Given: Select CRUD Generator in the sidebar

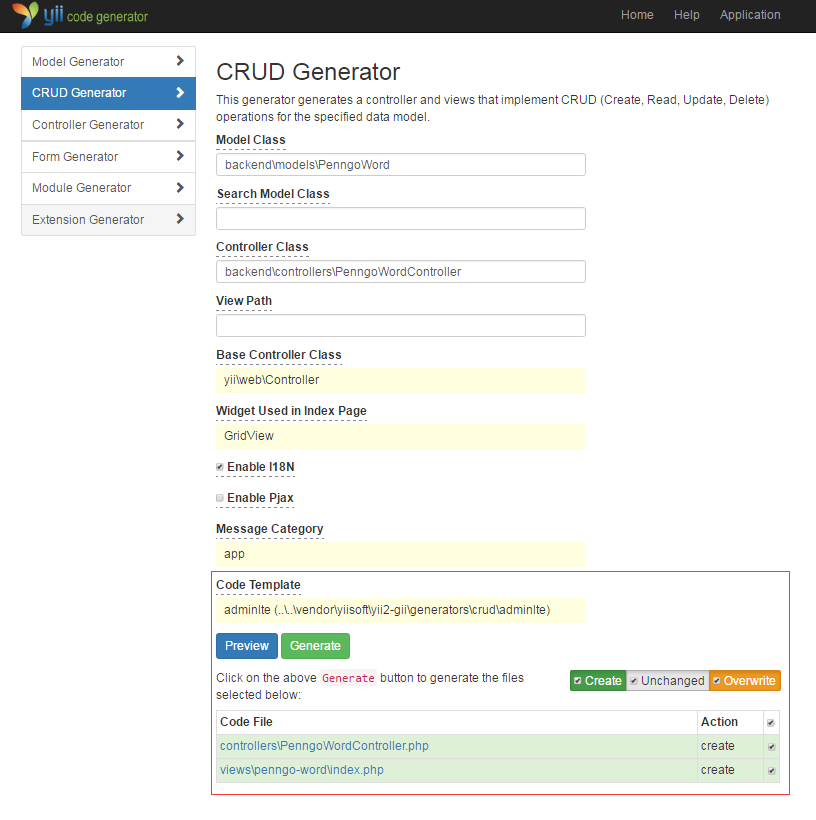Looking at the screenshot, I should 108,93.
